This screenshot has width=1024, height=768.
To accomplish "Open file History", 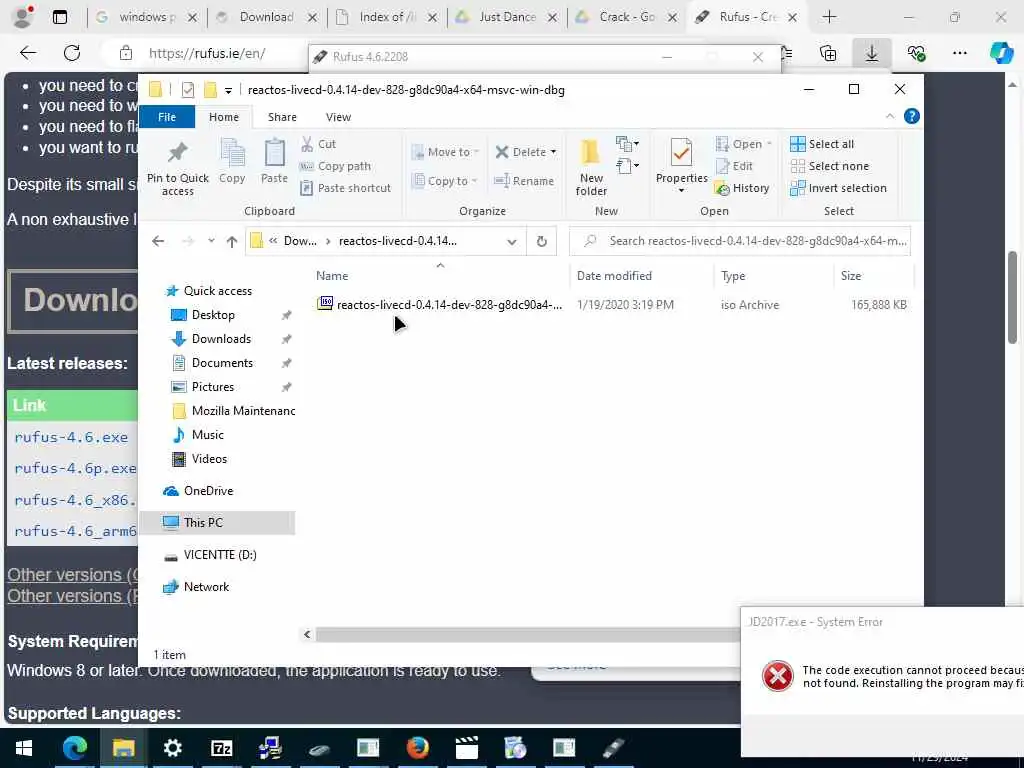I will coord(742,188).
